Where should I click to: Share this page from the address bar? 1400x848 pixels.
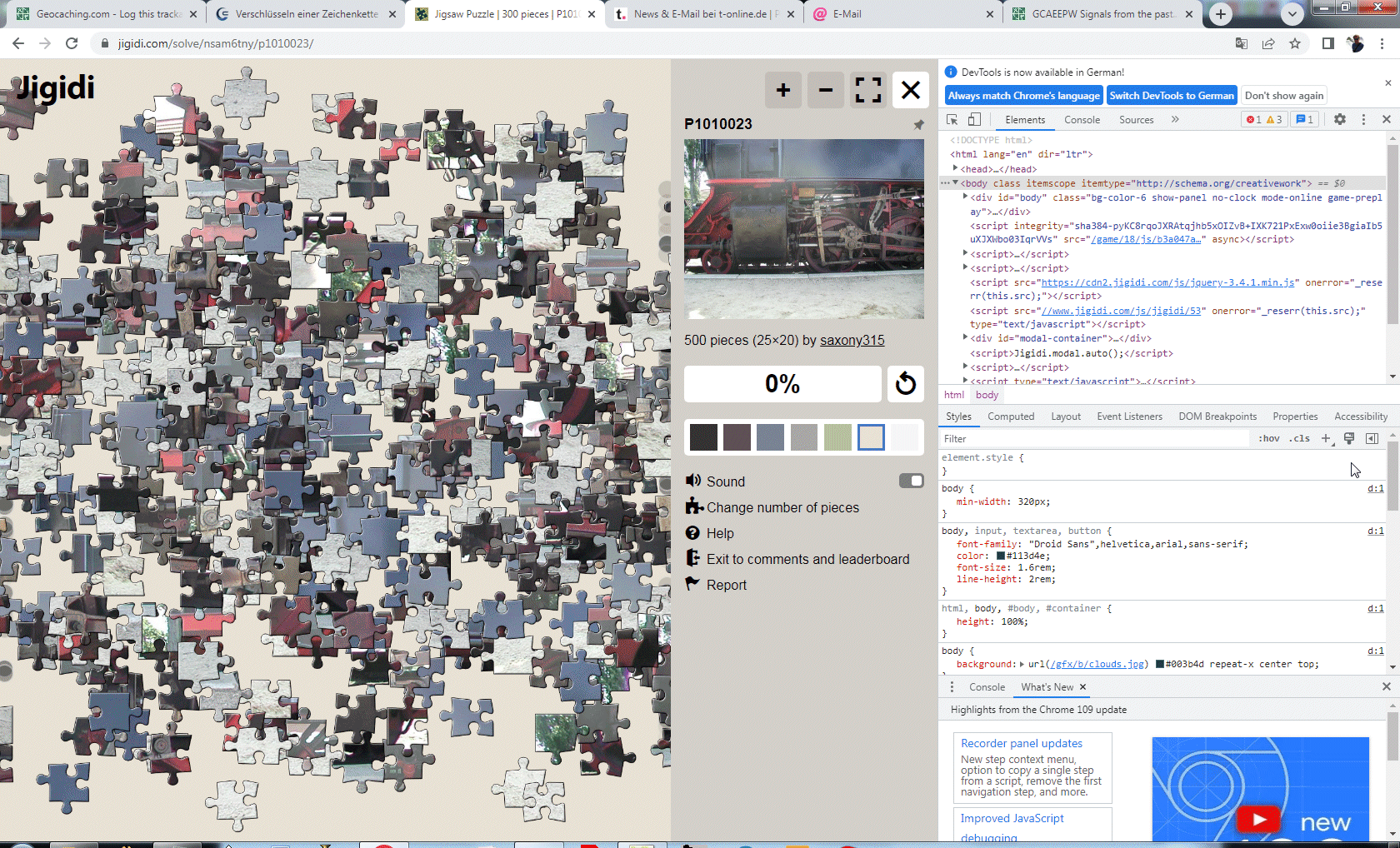1268,43
